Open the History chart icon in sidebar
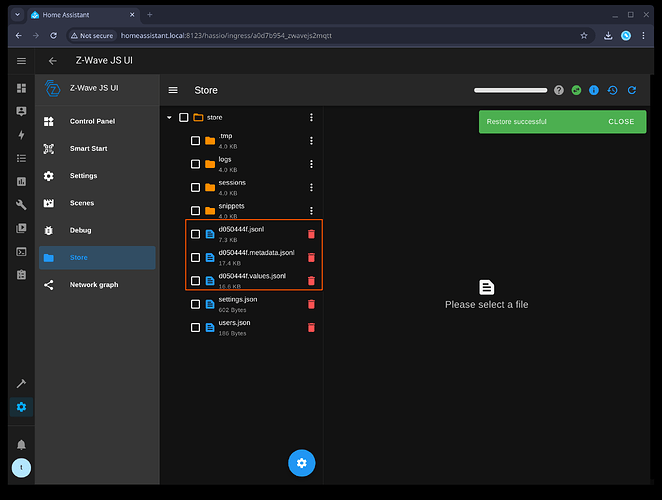Image resolution: width=662 pixels, height=500 pixels. pyautogui.click(x=21, y=182)
